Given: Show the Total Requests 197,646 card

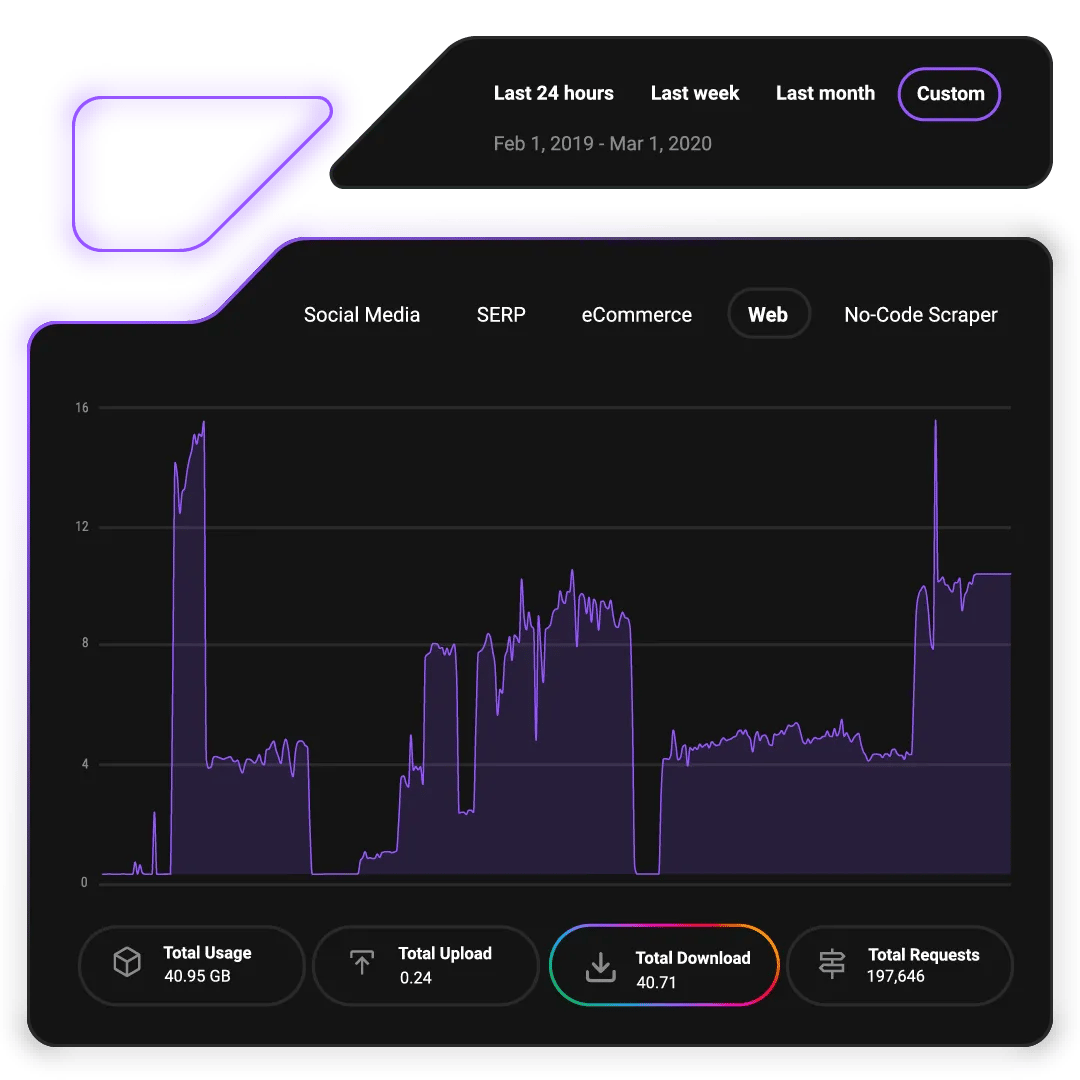Looking at the screenshot, I should (x=900, y=965).
